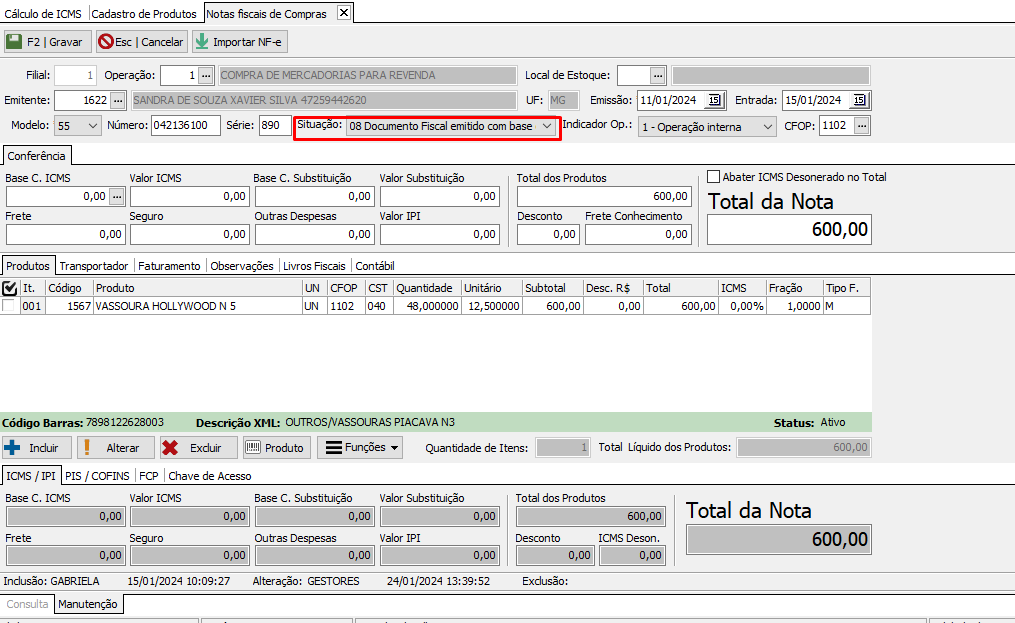This screenshot has height=623, width=1015.
Task: Switch to the Transportador tab
Action: click(93, 266)
